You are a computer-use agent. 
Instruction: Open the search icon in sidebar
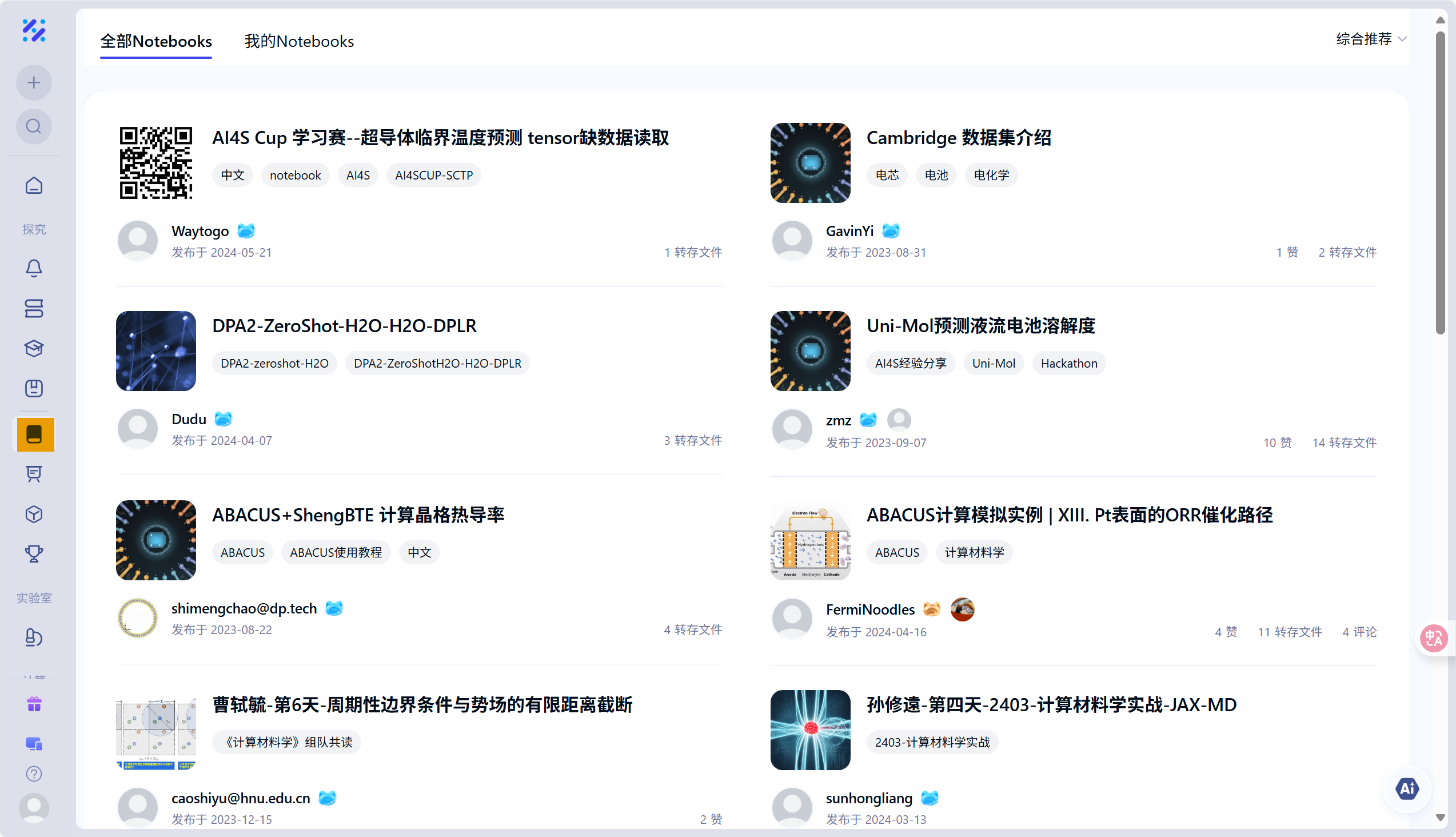click(x=34, y=126)
